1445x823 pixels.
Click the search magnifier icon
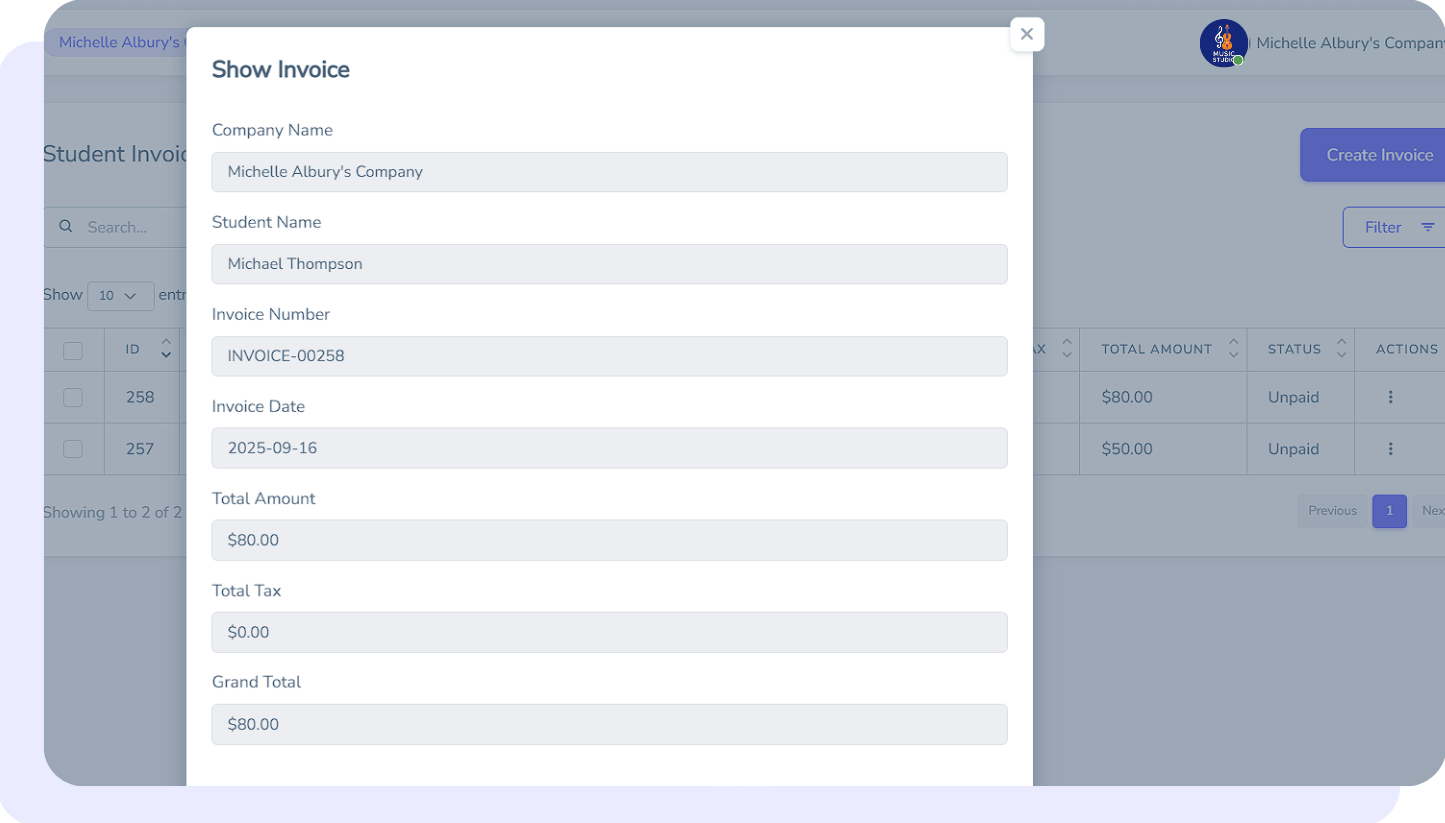(66, 227)
